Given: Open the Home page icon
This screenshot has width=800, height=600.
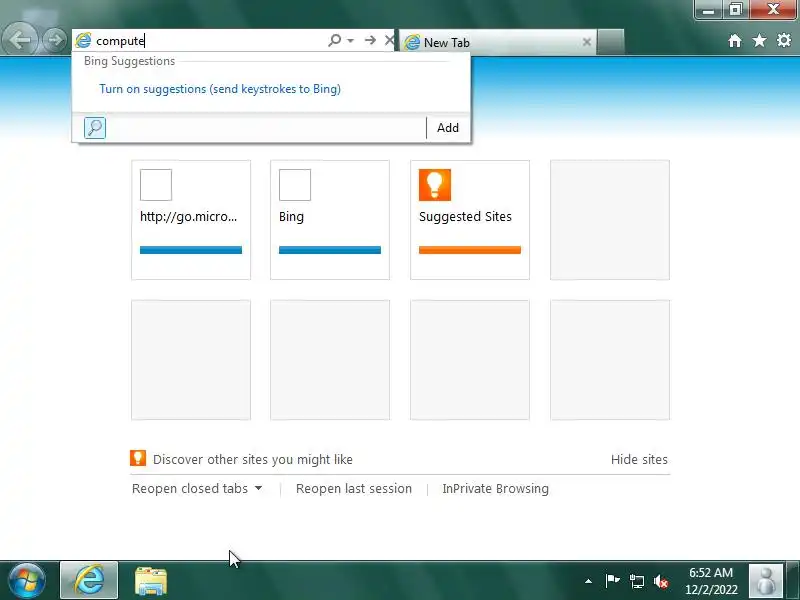Looking at the screenshot, I should (735, 41).
